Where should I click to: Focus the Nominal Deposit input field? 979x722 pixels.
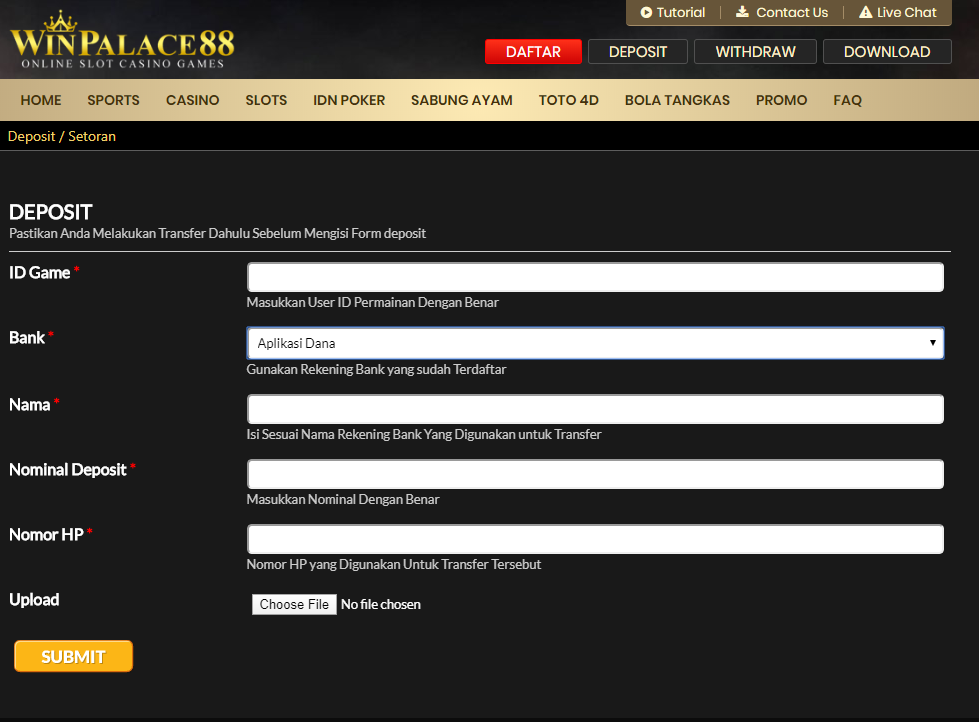595,474
